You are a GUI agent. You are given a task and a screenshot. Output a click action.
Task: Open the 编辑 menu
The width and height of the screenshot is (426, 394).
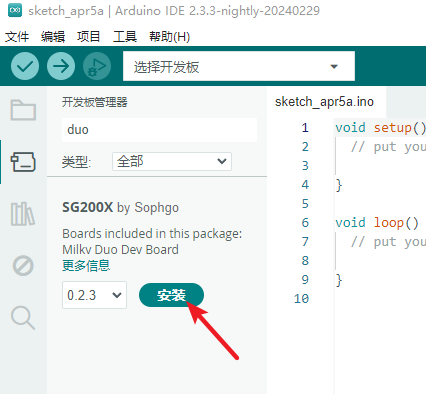point(53,36)
